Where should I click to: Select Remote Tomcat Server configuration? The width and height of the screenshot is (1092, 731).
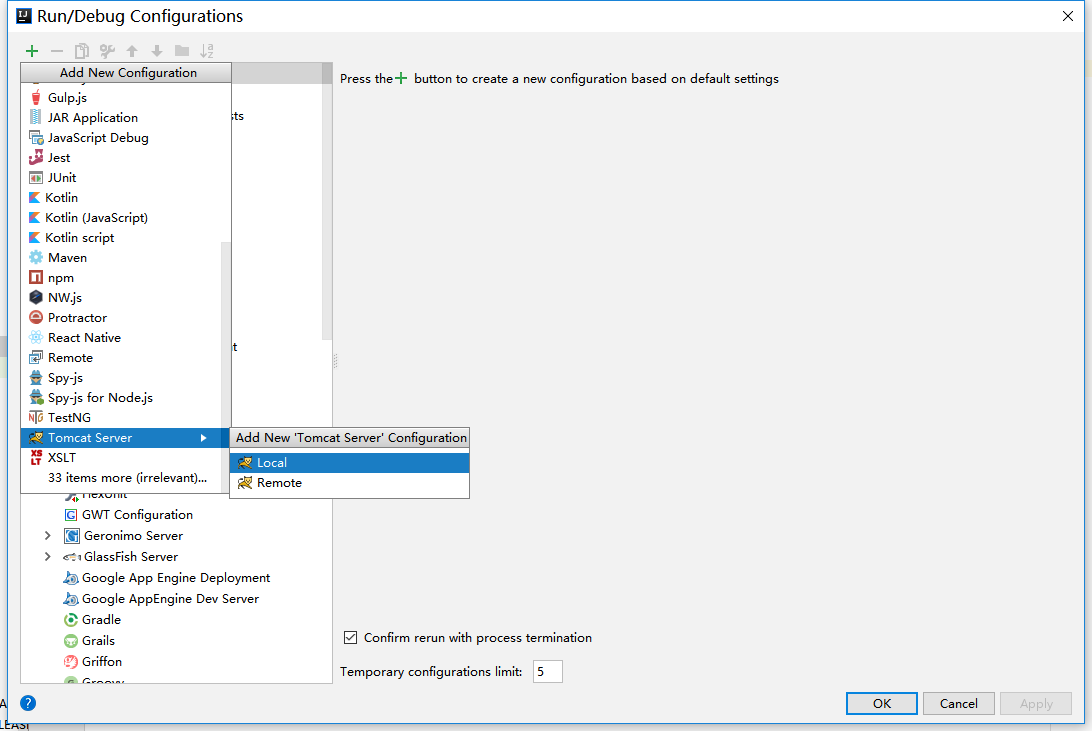pos(350,483)
